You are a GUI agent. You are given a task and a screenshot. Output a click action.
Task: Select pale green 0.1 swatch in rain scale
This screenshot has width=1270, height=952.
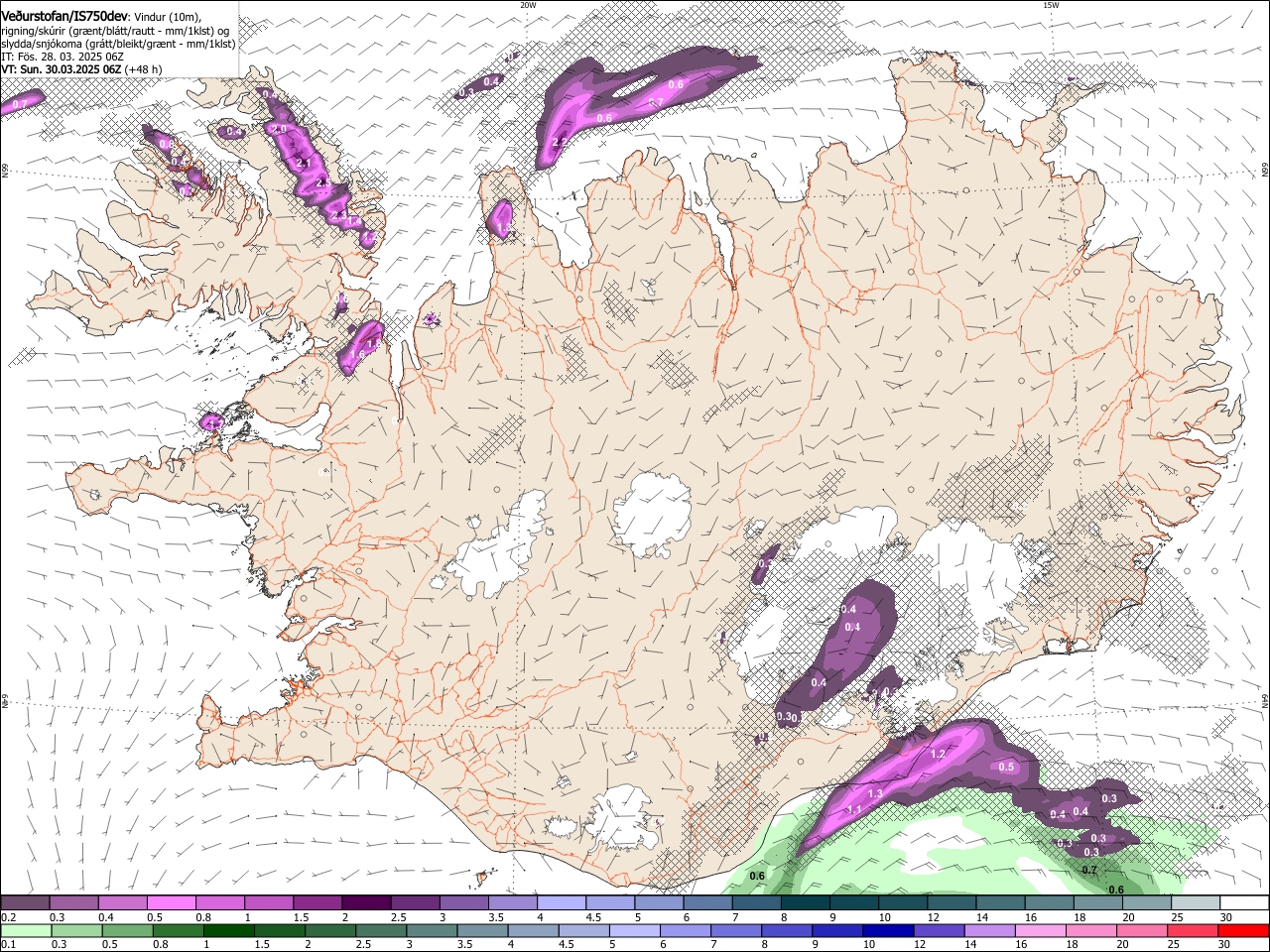click(26, 931)
